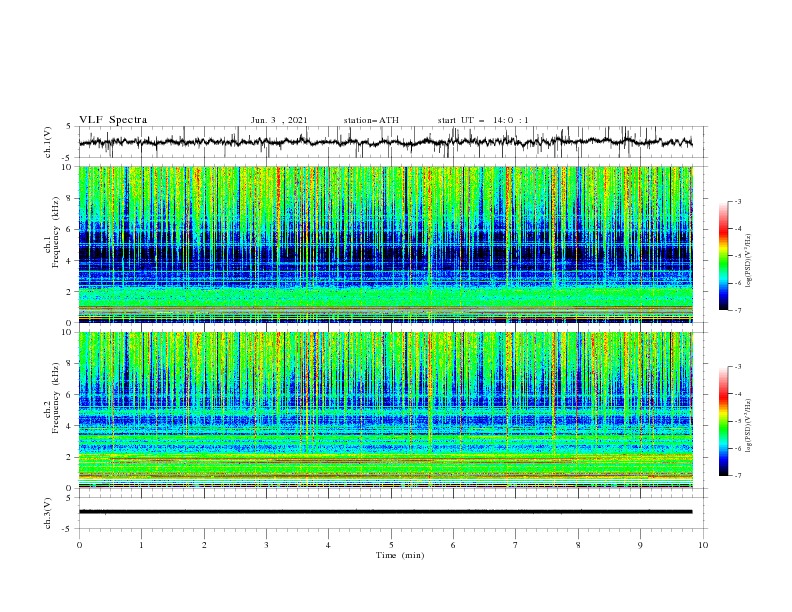Screen dimensions: 792x612
Task: Click the "8" minute tick on time axis
Action: click(x=578, y=545)
